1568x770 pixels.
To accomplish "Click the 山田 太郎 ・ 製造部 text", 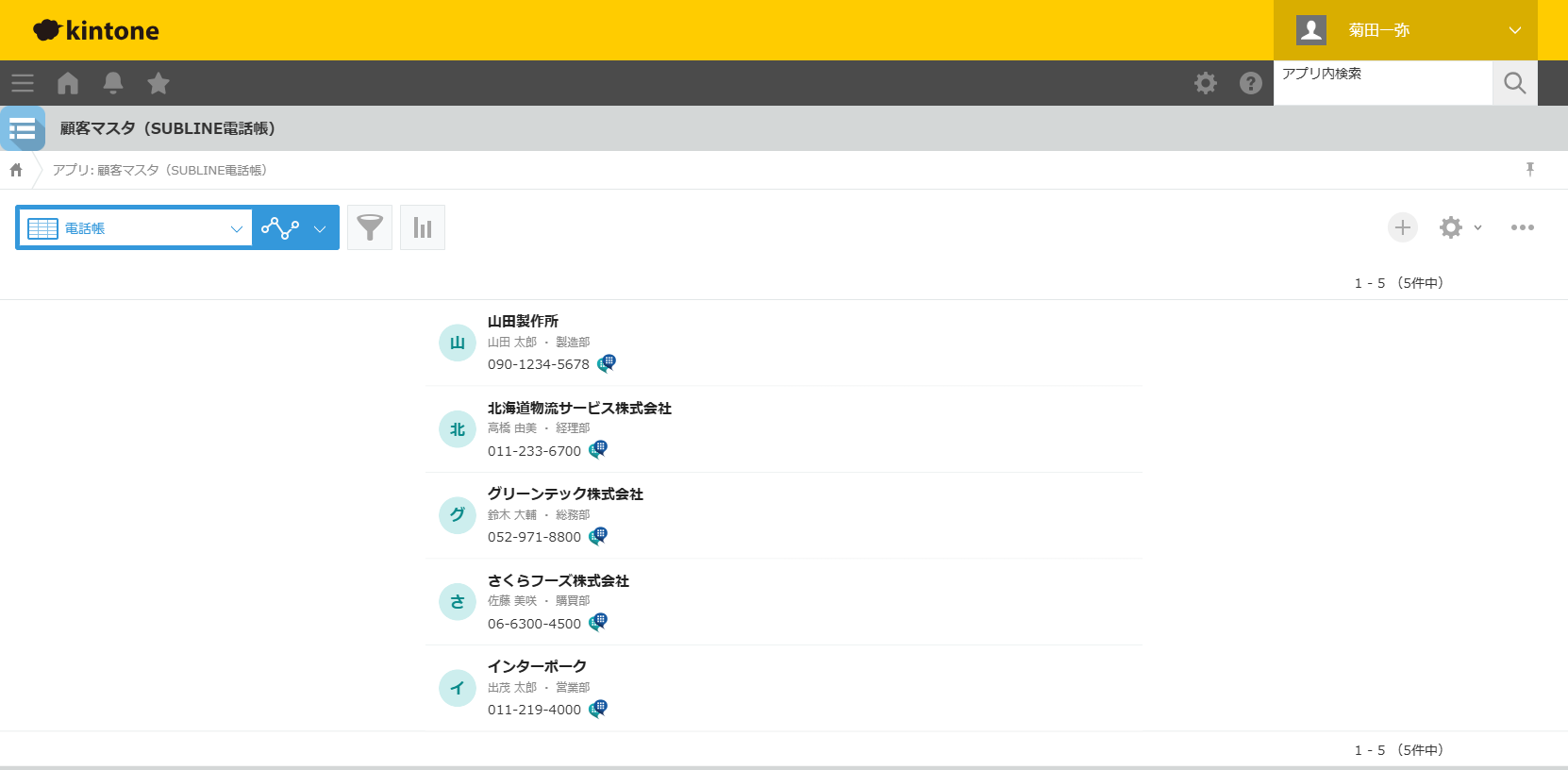I will [x=539, y=342].
